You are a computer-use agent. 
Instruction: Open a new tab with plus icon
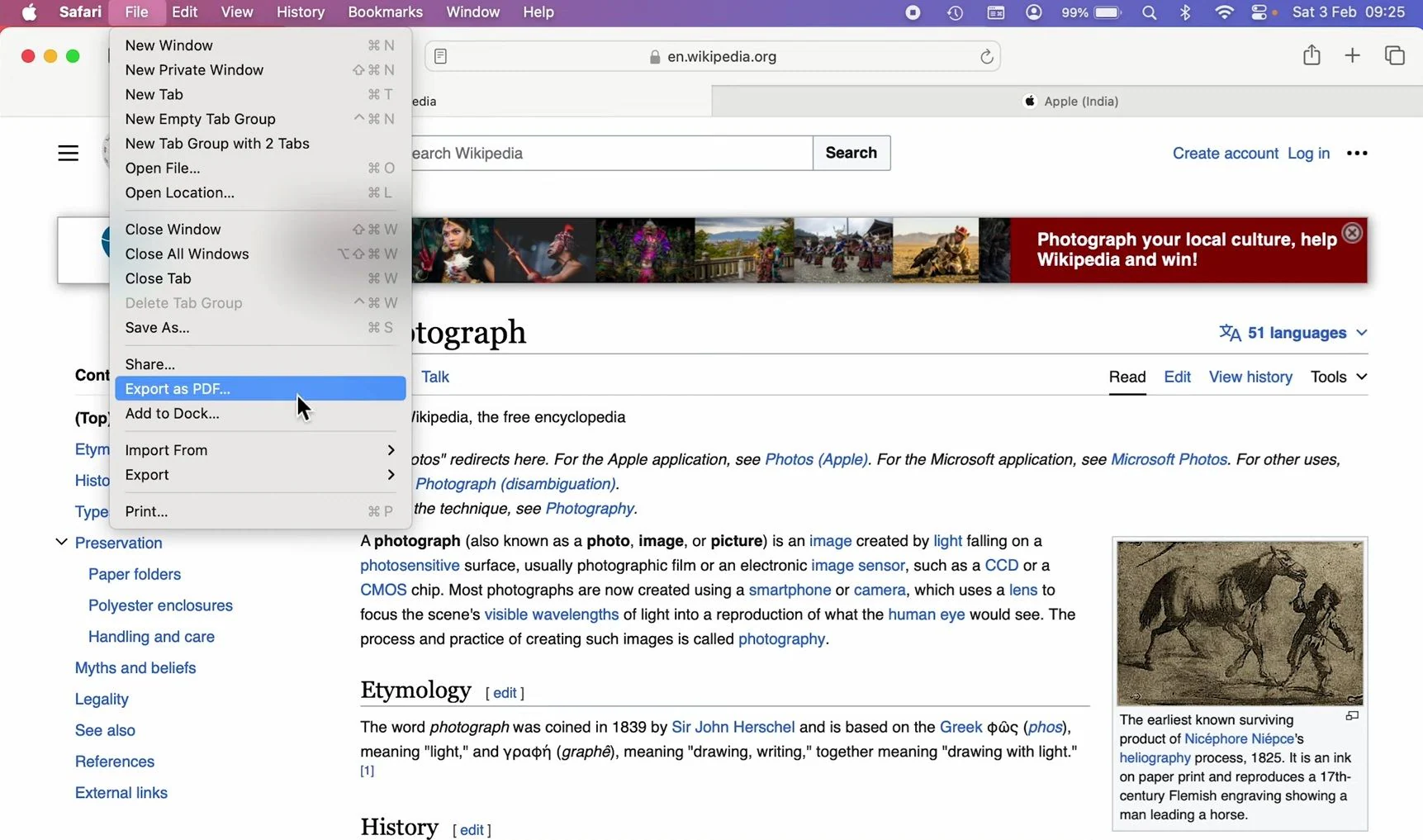coord(1352,55)
